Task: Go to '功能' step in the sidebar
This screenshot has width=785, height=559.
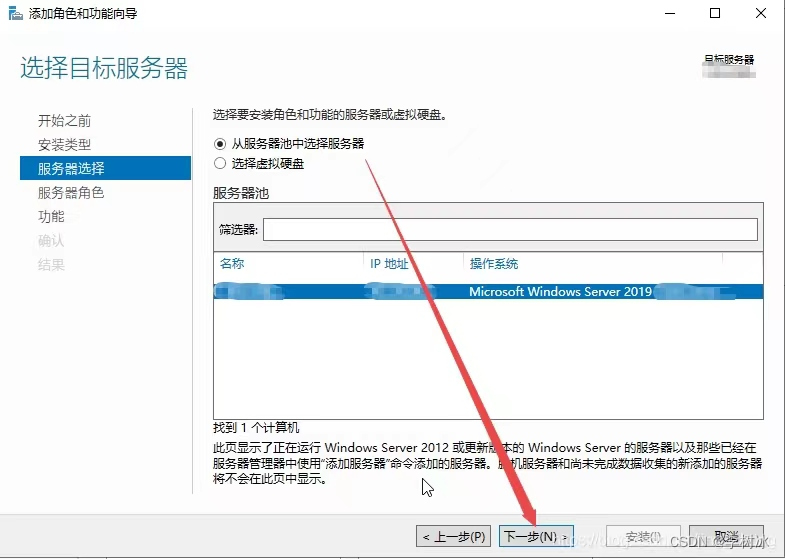Action: 51,217
